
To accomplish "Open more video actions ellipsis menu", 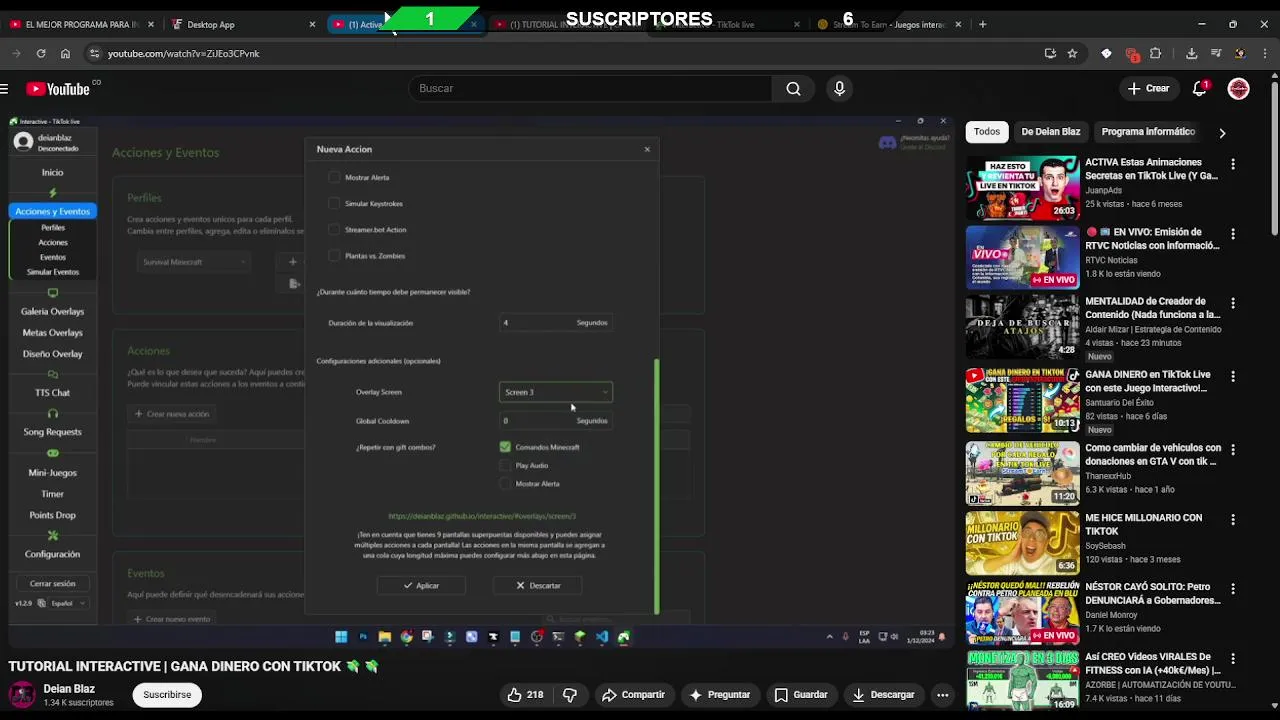I will pyautogui.click(x=942, y=694).
